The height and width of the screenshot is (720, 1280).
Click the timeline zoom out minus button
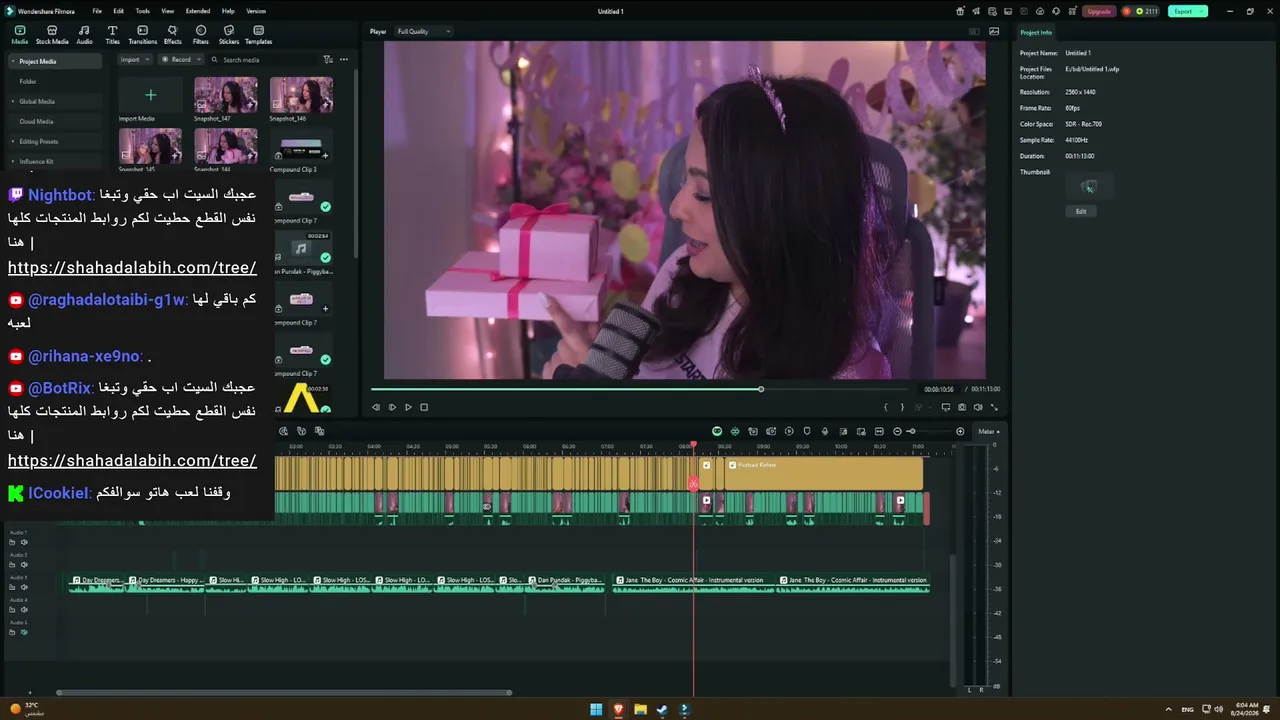(897, 431)
